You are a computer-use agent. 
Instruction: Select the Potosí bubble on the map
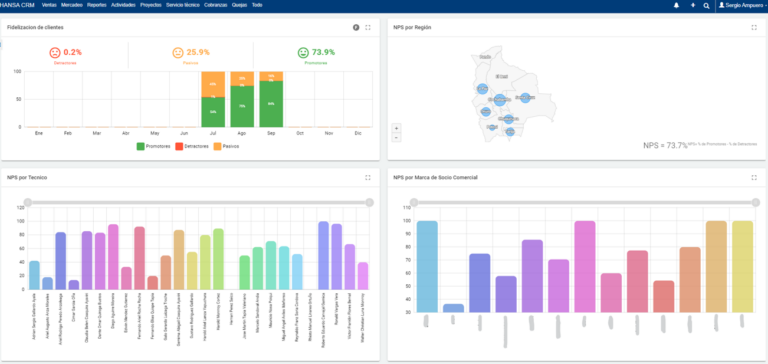pos(492,127)
